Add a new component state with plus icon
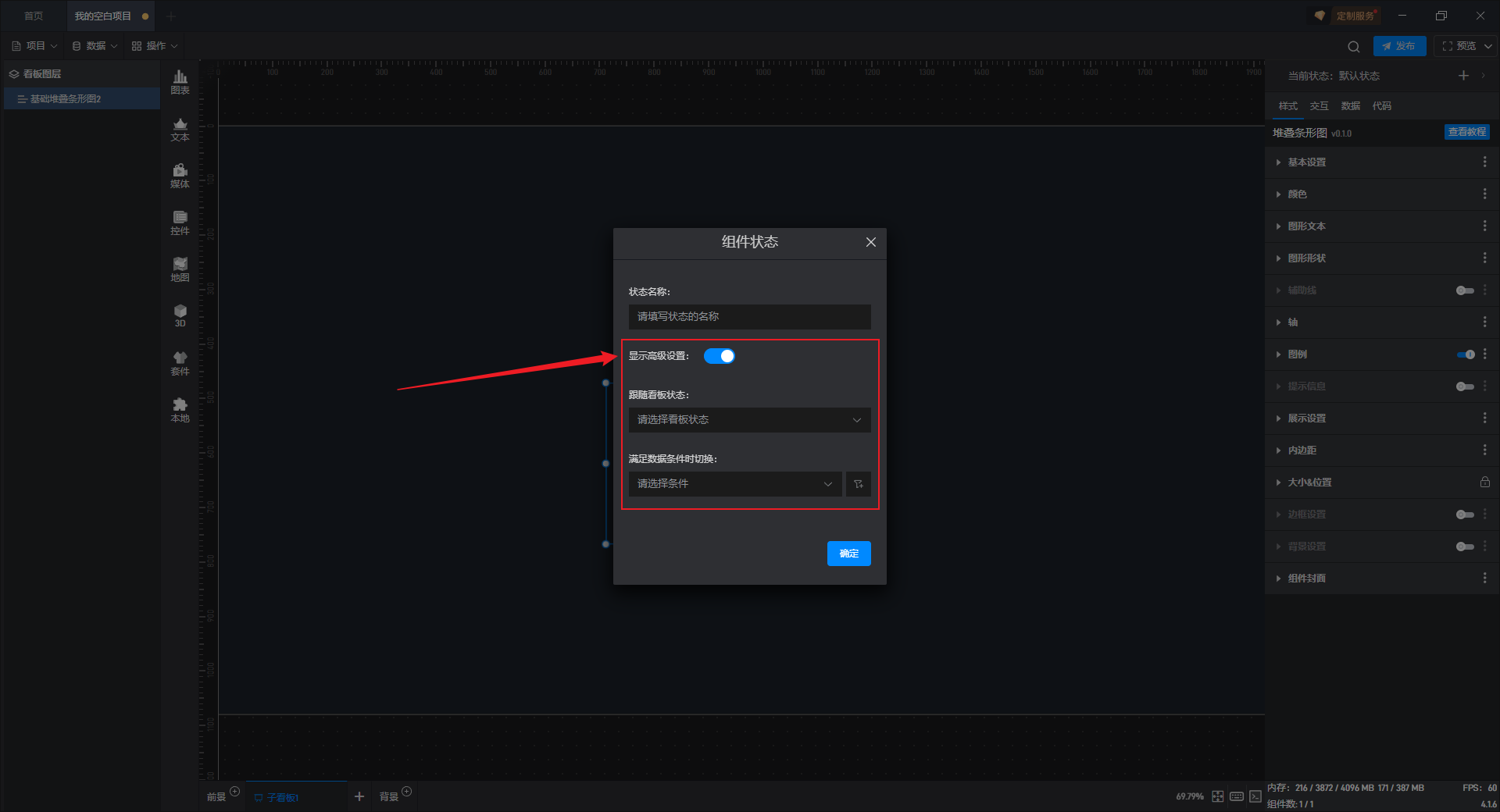This screenshot has height=812, width=1500. pyautogui.click(x=1463, y=76)
